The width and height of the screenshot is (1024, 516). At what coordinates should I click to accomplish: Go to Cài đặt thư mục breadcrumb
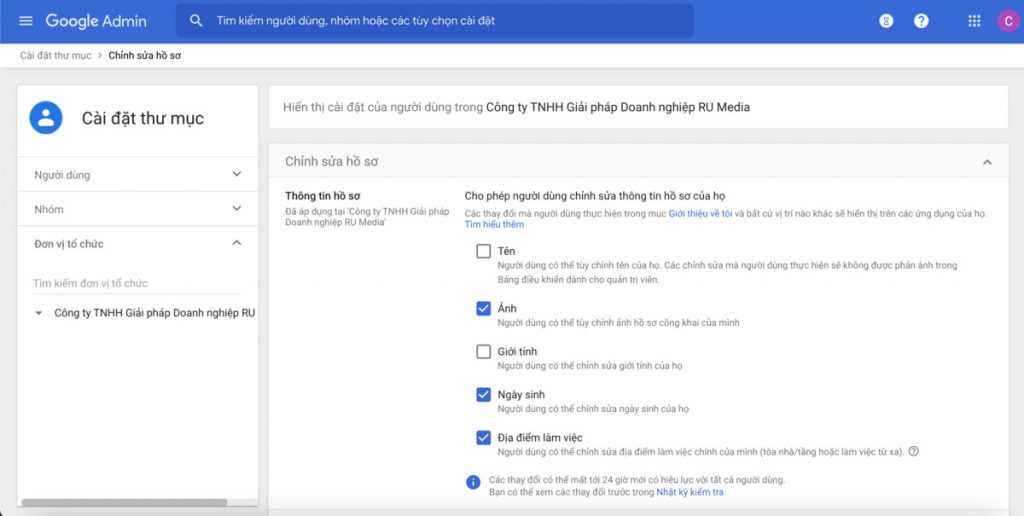pos(56,56)
